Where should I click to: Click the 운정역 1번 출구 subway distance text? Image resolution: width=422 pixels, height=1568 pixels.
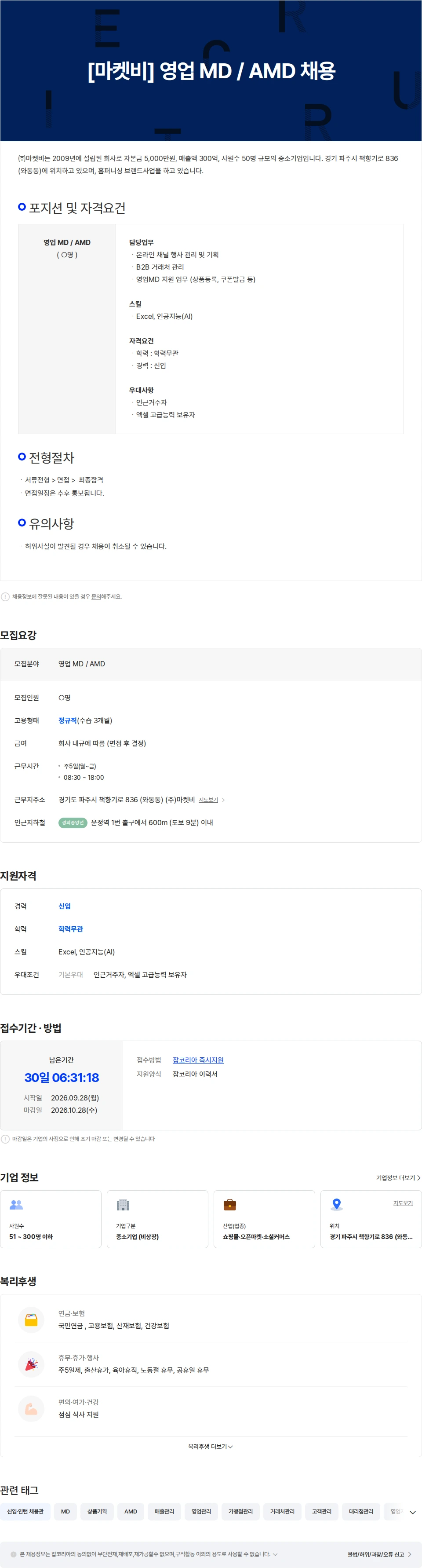click(x=152, y=823)
